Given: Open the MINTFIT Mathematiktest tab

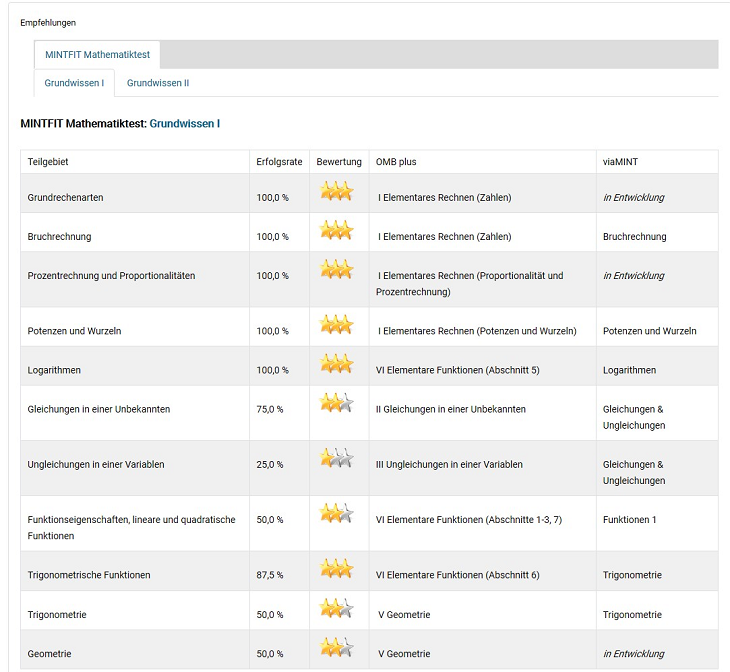Looking at the screenshot, I should [97, 54].
